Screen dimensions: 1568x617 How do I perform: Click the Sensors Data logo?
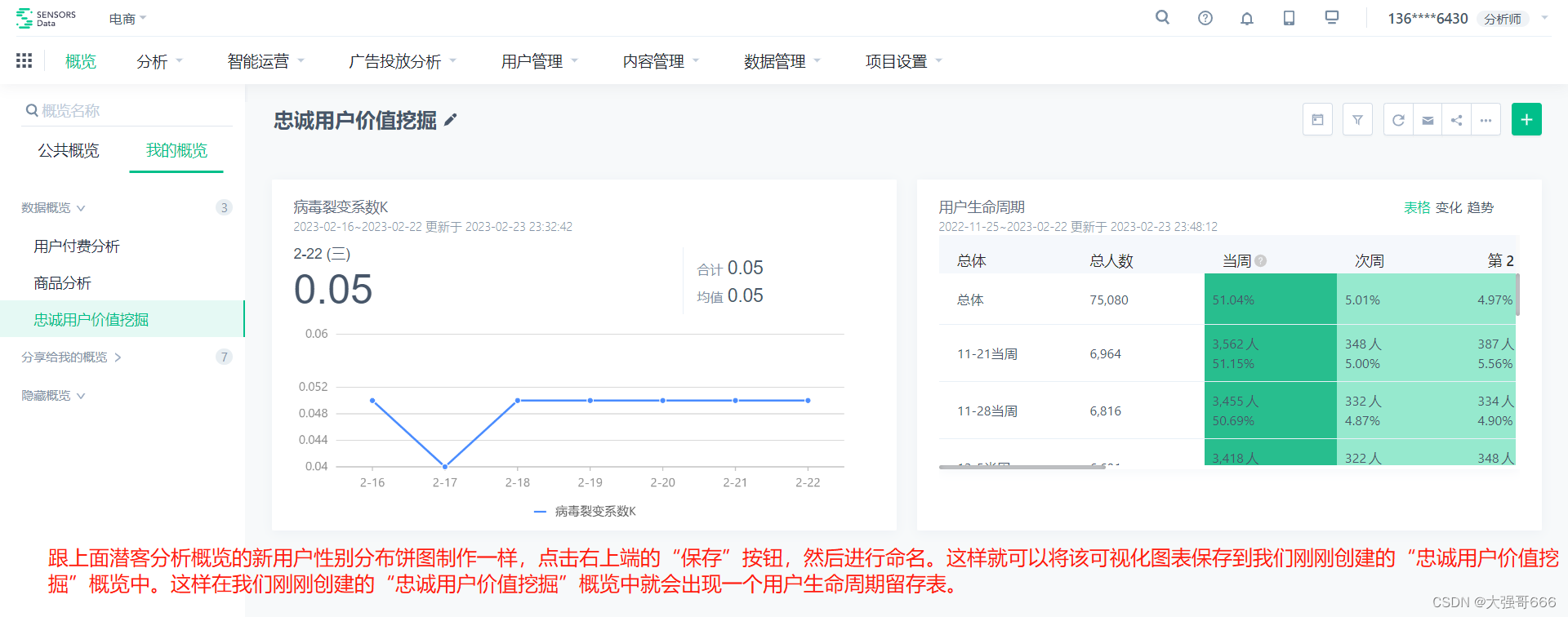[47, 18]
